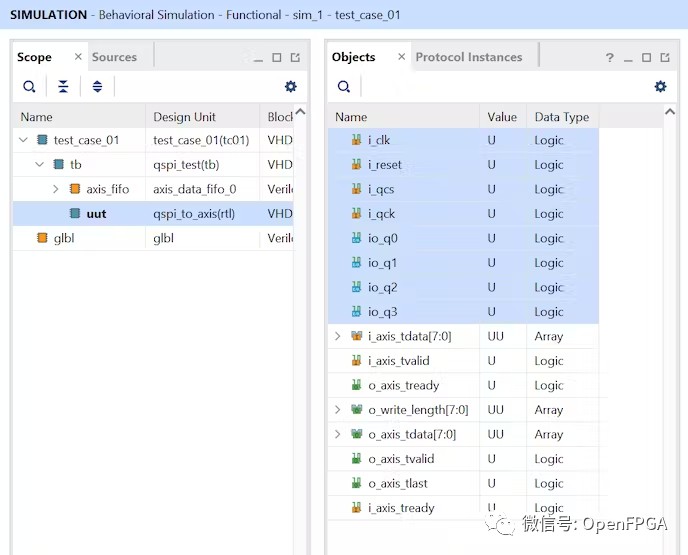This screenshot has width=688, height=555.
Task: Select the o_axis_tvalid signal row
Action: (463, 459)
